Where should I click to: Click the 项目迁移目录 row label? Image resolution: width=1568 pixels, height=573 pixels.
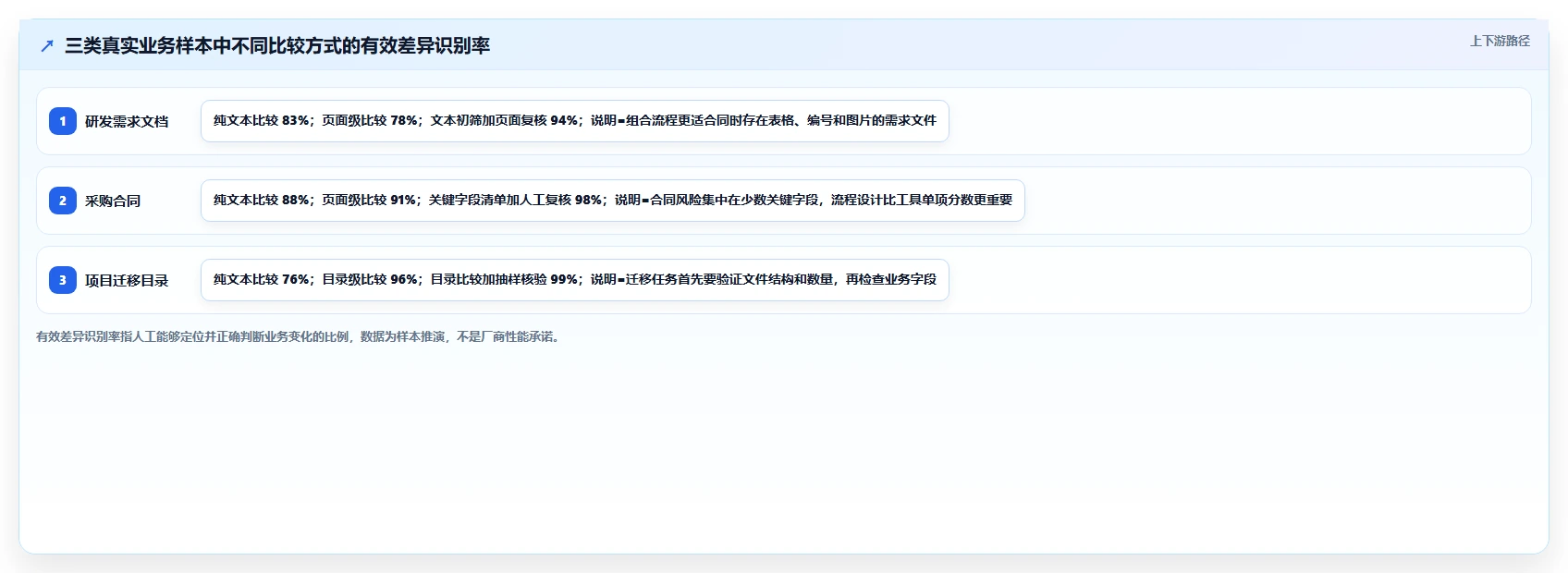coord(127,280)
